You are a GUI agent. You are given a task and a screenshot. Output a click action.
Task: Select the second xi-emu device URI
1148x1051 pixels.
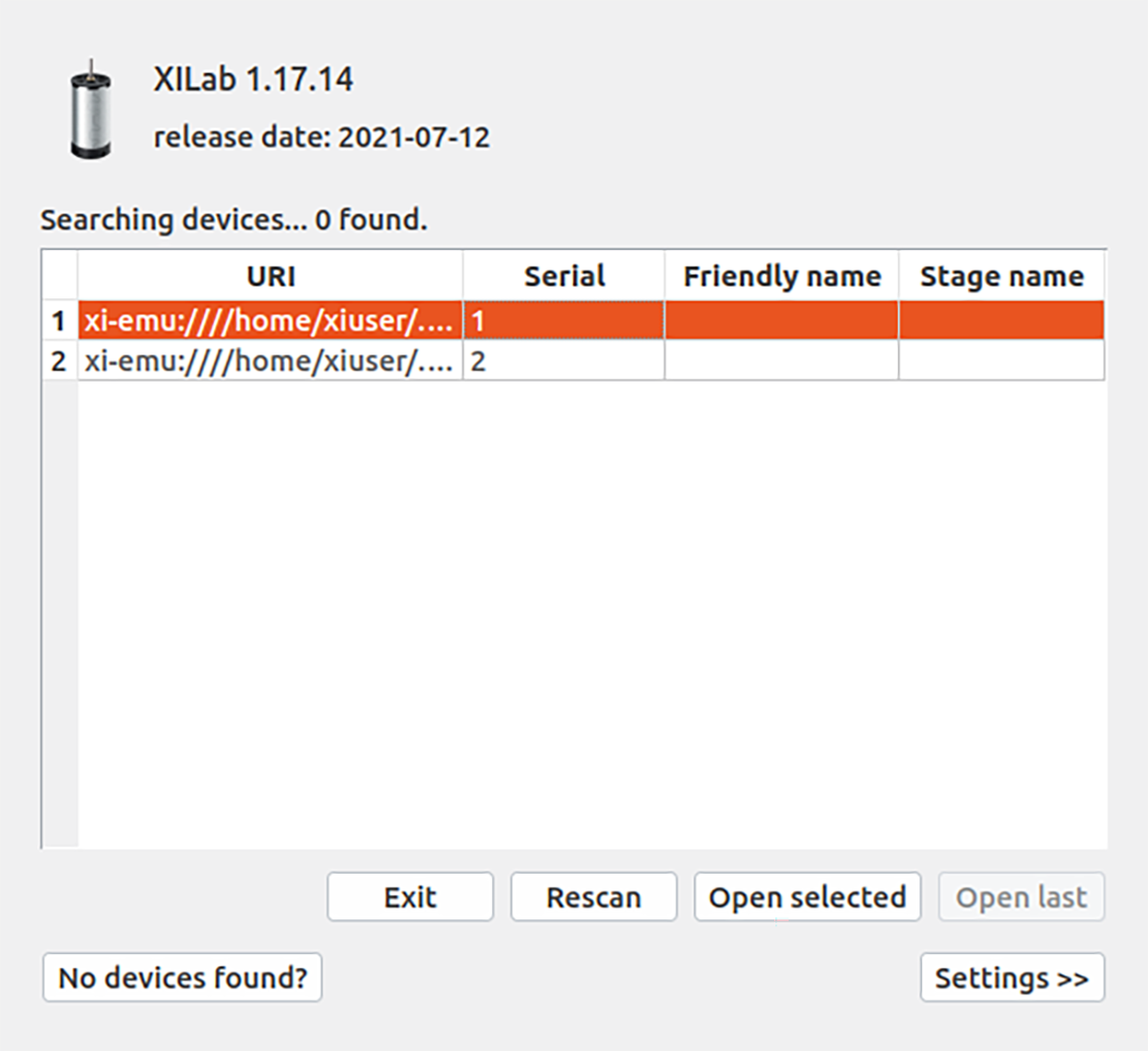click(269, 361)
